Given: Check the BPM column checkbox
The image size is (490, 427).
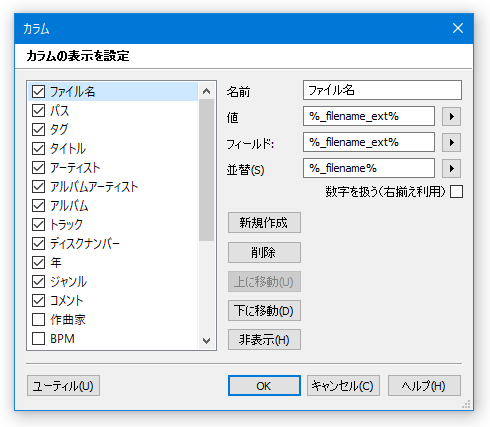Looking at the screenshot, I should [x=38, y=338].
